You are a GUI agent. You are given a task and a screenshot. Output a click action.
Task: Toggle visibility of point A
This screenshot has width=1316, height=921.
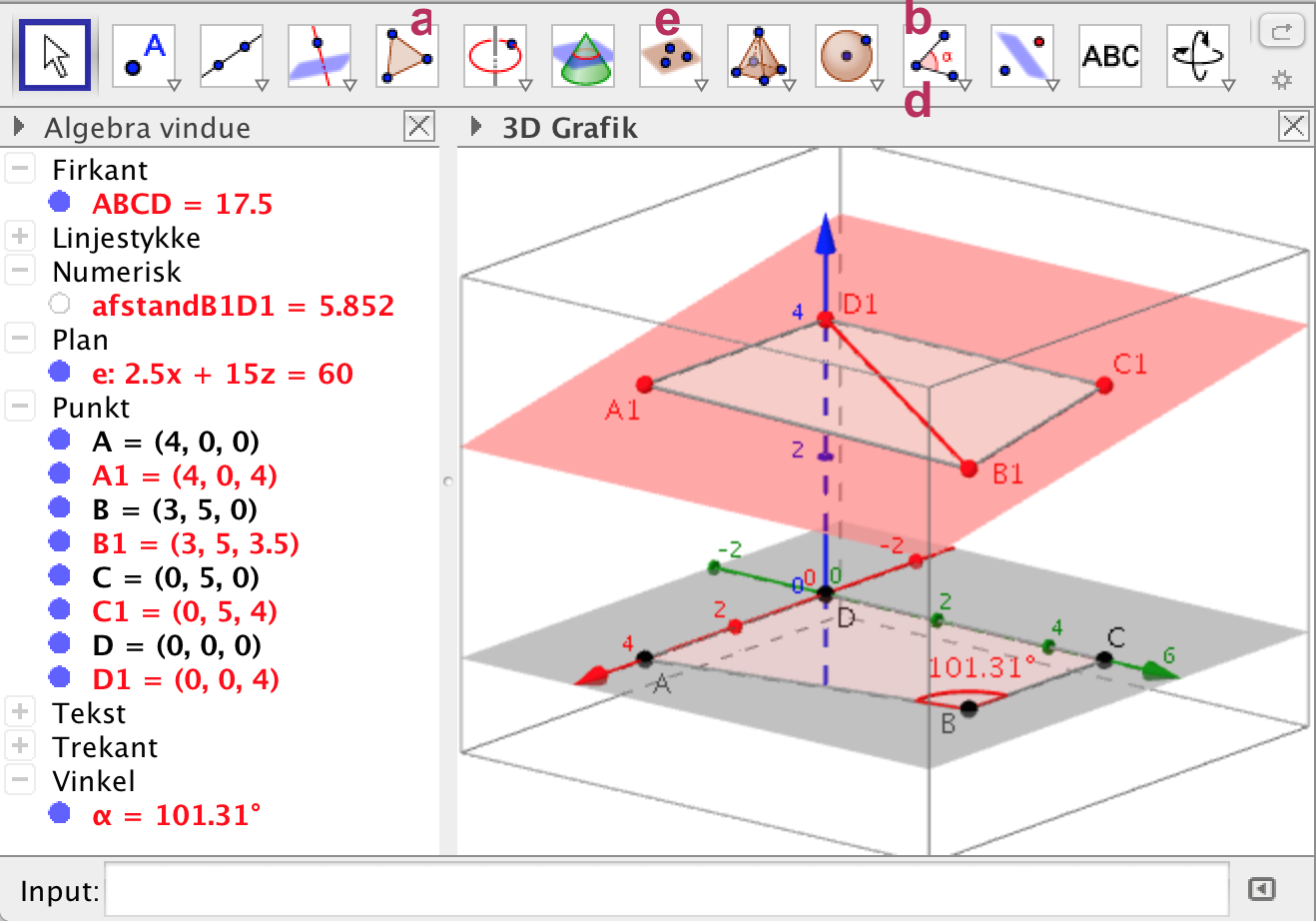point(60,440)
